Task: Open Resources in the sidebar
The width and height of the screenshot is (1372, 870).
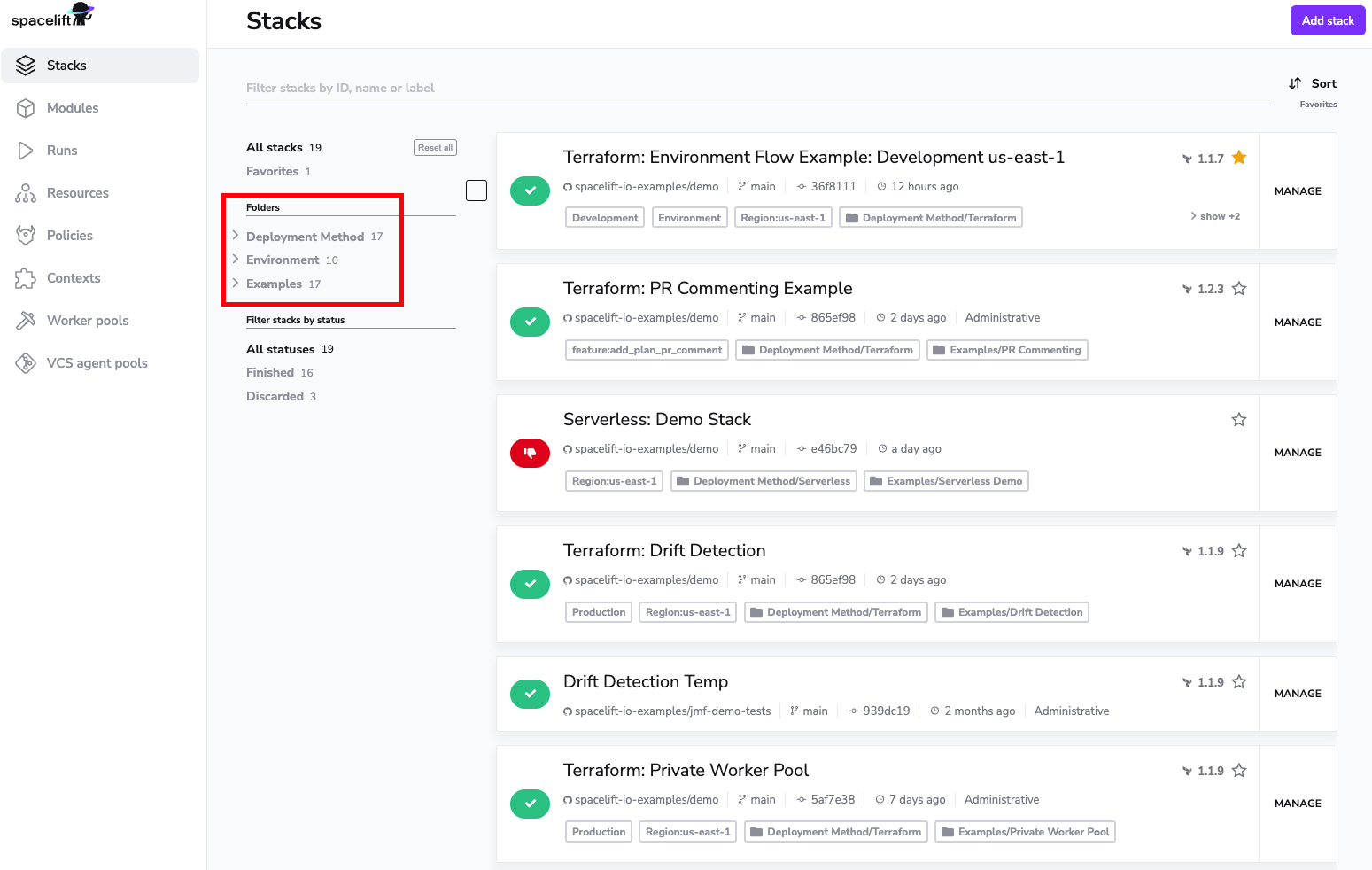Action: [77, 193]
